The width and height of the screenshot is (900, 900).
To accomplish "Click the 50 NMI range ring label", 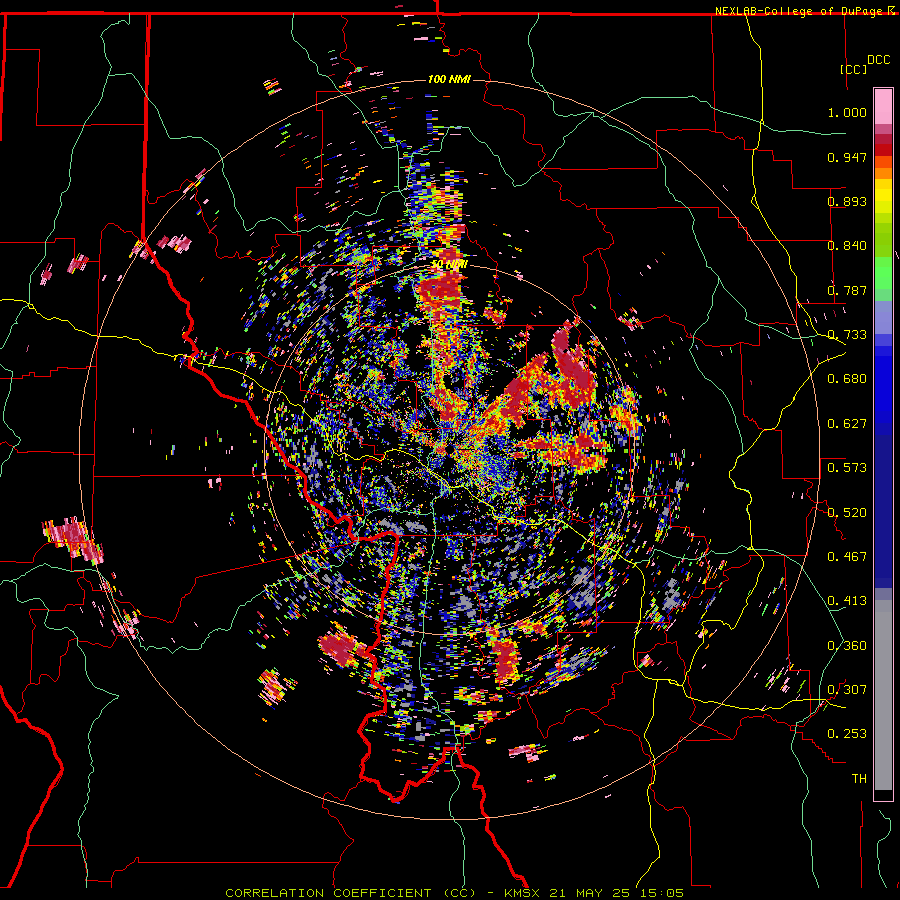I will pyautogui.click(x=449, y=265).
